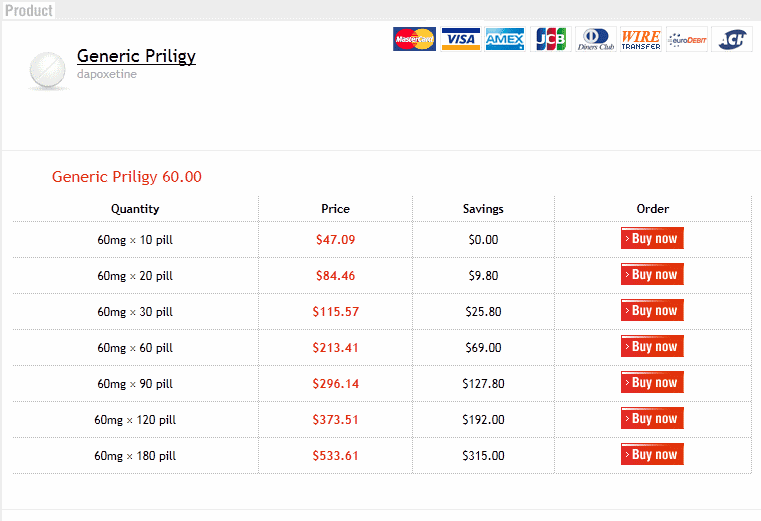Click the Diners Club payment icon

[x=596, y=39]
